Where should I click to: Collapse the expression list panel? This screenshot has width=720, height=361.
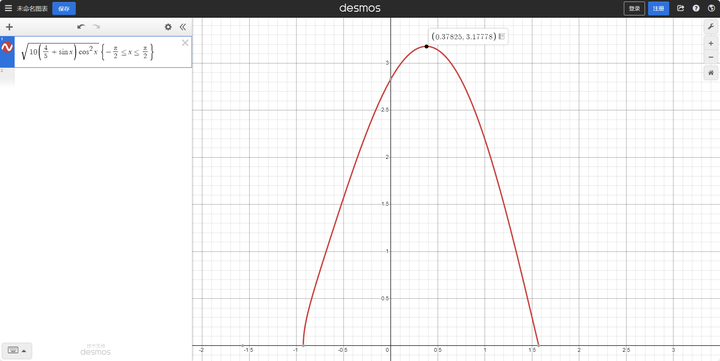tap(183, 27)
